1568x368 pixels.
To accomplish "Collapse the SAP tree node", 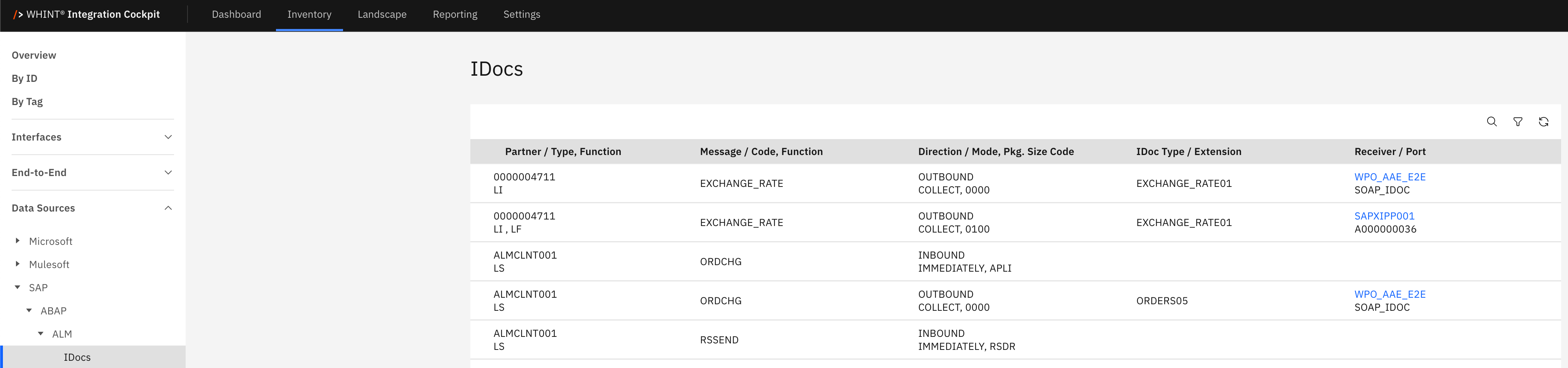I will pyautogui.click(x=18, y=287).
